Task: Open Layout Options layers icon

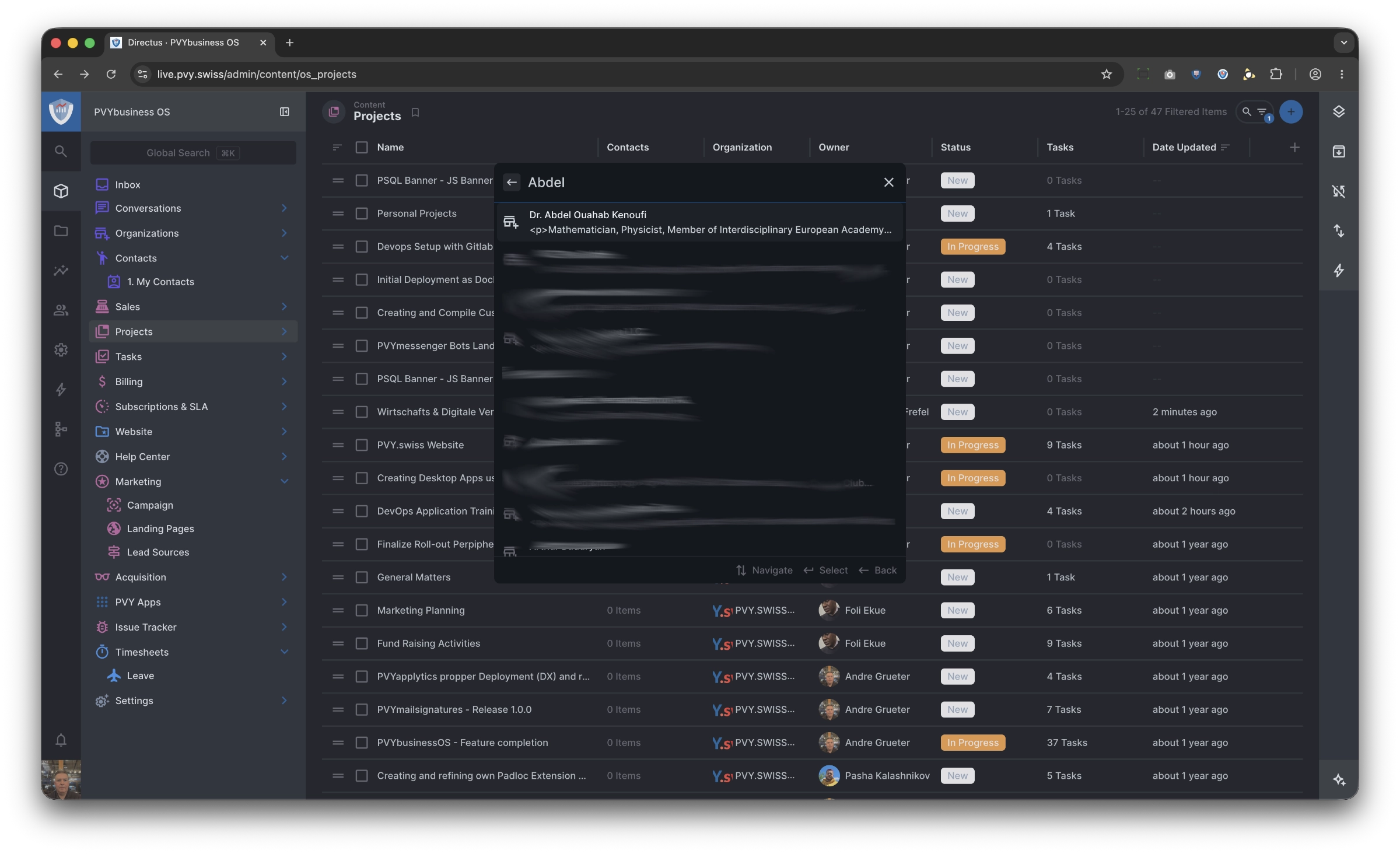Action: click(x=1339, y=111)
